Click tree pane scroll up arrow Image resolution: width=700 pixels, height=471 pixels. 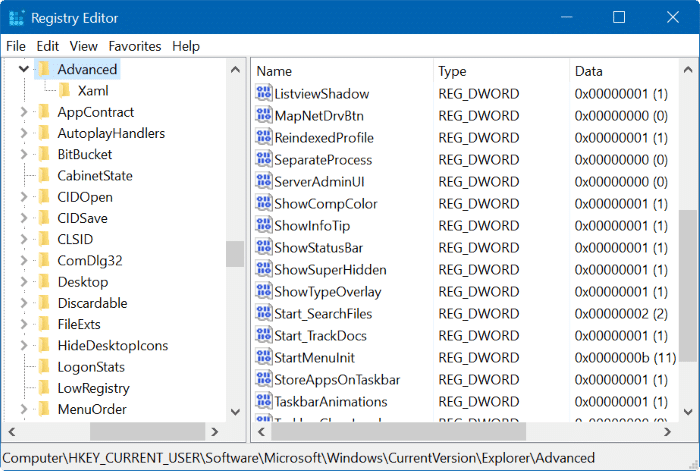(235, 70)
